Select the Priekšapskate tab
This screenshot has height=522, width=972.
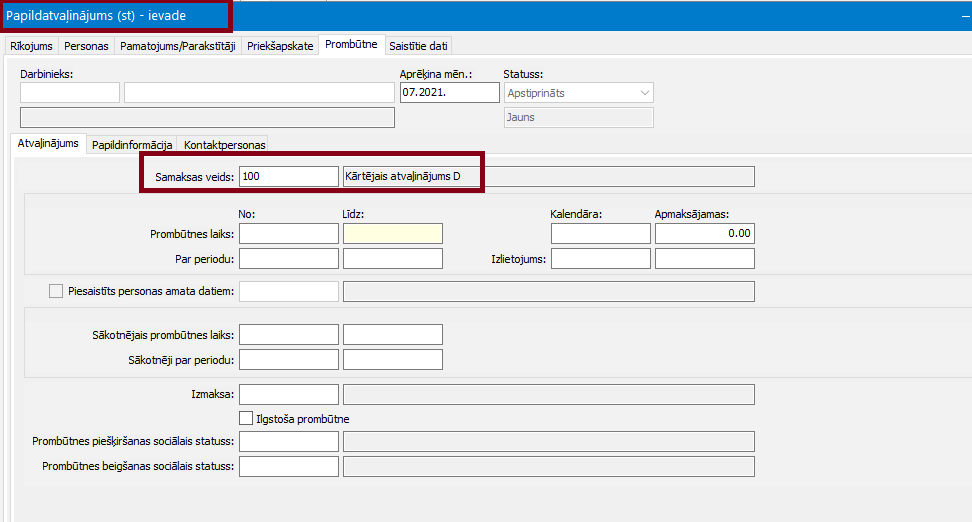(x=280, y=46)
